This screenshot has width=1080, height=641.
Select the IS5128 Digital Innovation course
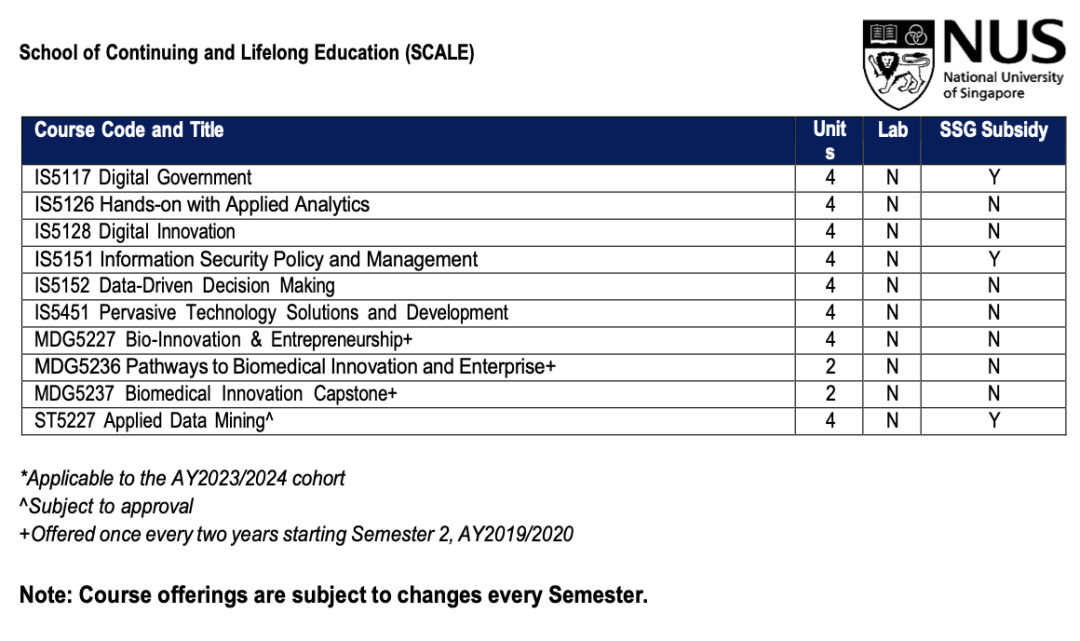(135, 232)
